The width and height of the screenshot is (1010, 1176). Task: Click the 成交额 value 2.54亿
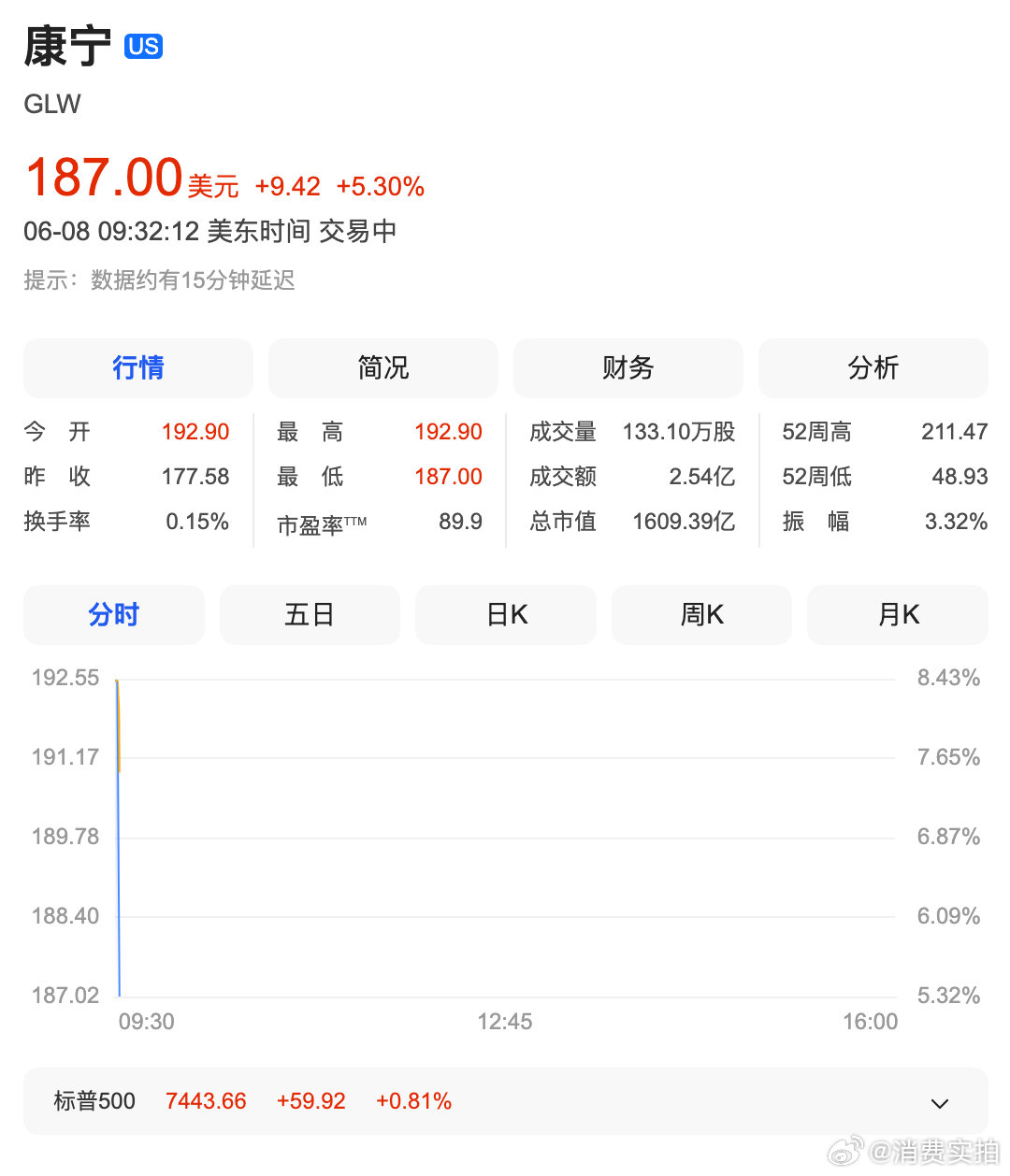pyautogui.click(x=702, y=476)
